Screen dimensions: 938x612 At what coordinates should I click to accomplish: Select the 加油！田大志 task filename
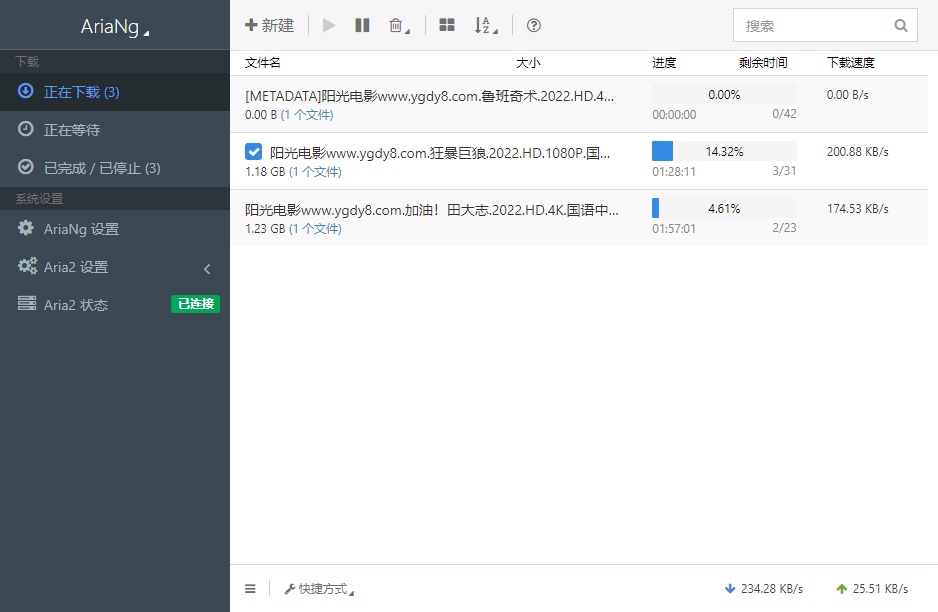432,210
